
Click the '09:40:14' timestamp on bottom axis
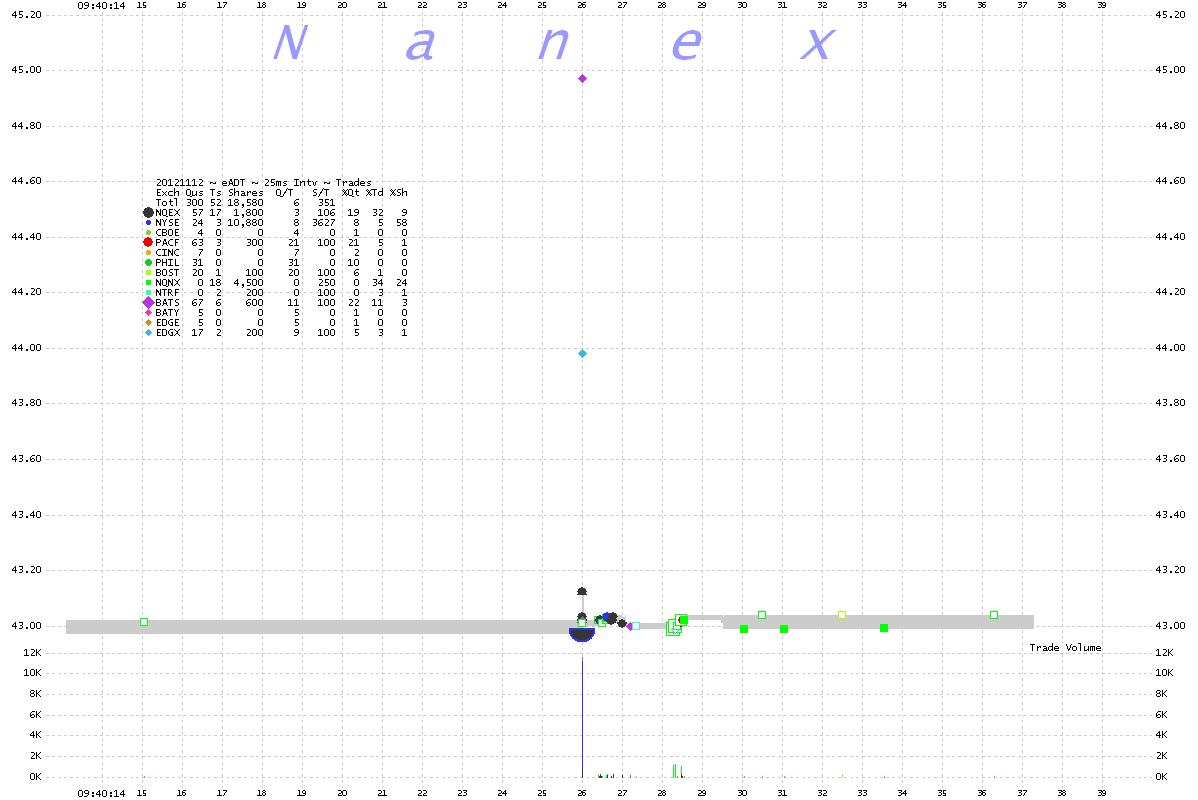point(102,793)
